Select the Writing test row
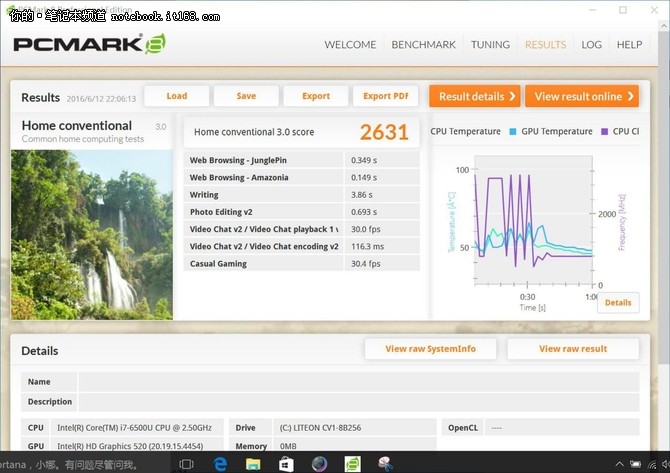The width and height of the screenshot is (670, 473). click(x=302, y=194)
